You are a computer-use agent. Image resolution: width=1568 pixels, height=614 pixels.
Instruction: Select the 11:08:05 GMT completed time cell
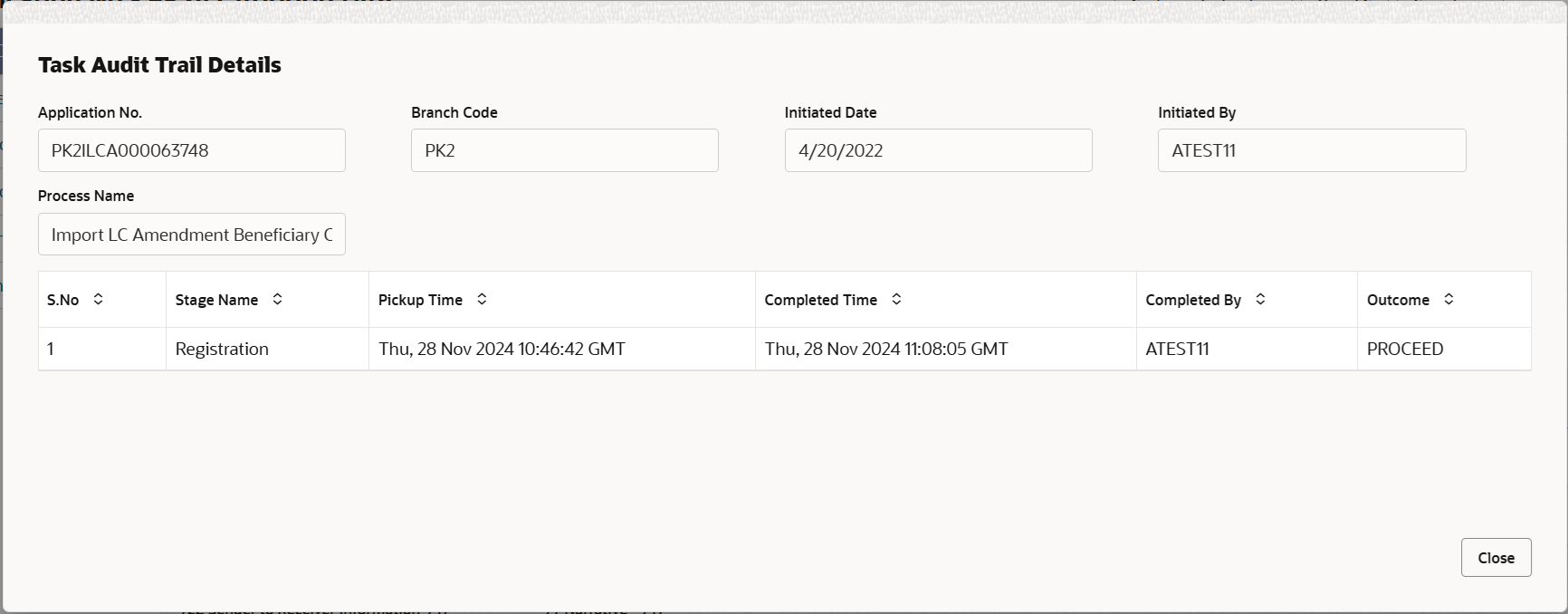pyautogui.click(x=886, y=349)
